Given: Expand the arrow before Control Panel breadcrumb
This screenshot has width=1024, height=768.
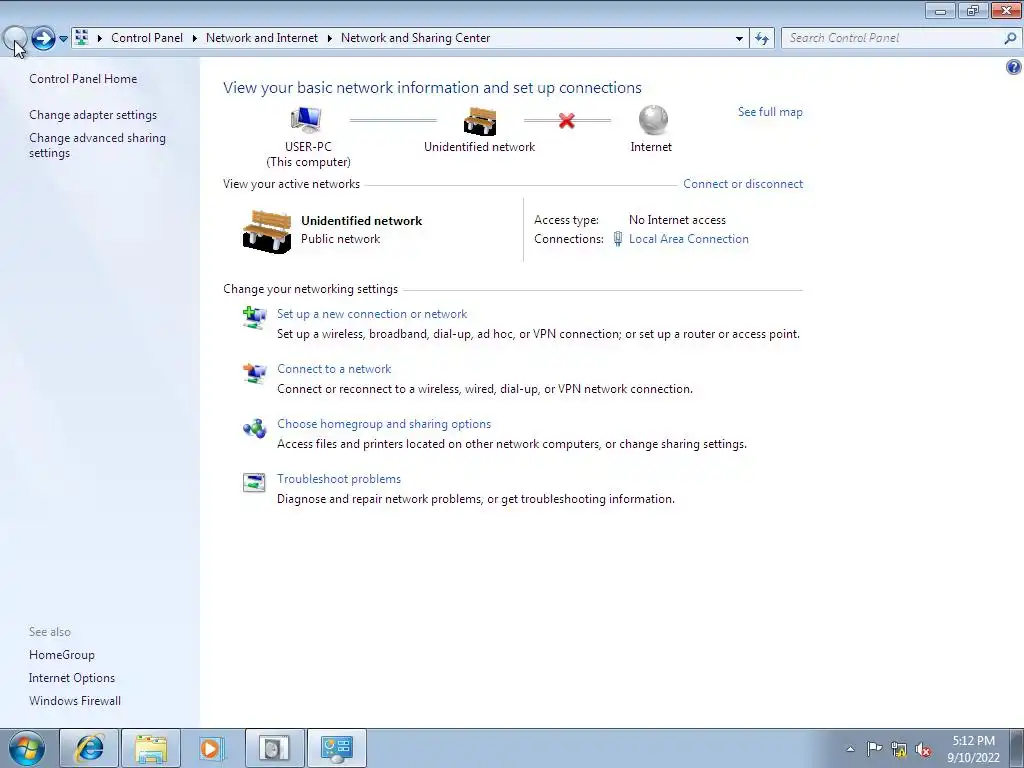Looking at the screenshot, I should (100, 38).
